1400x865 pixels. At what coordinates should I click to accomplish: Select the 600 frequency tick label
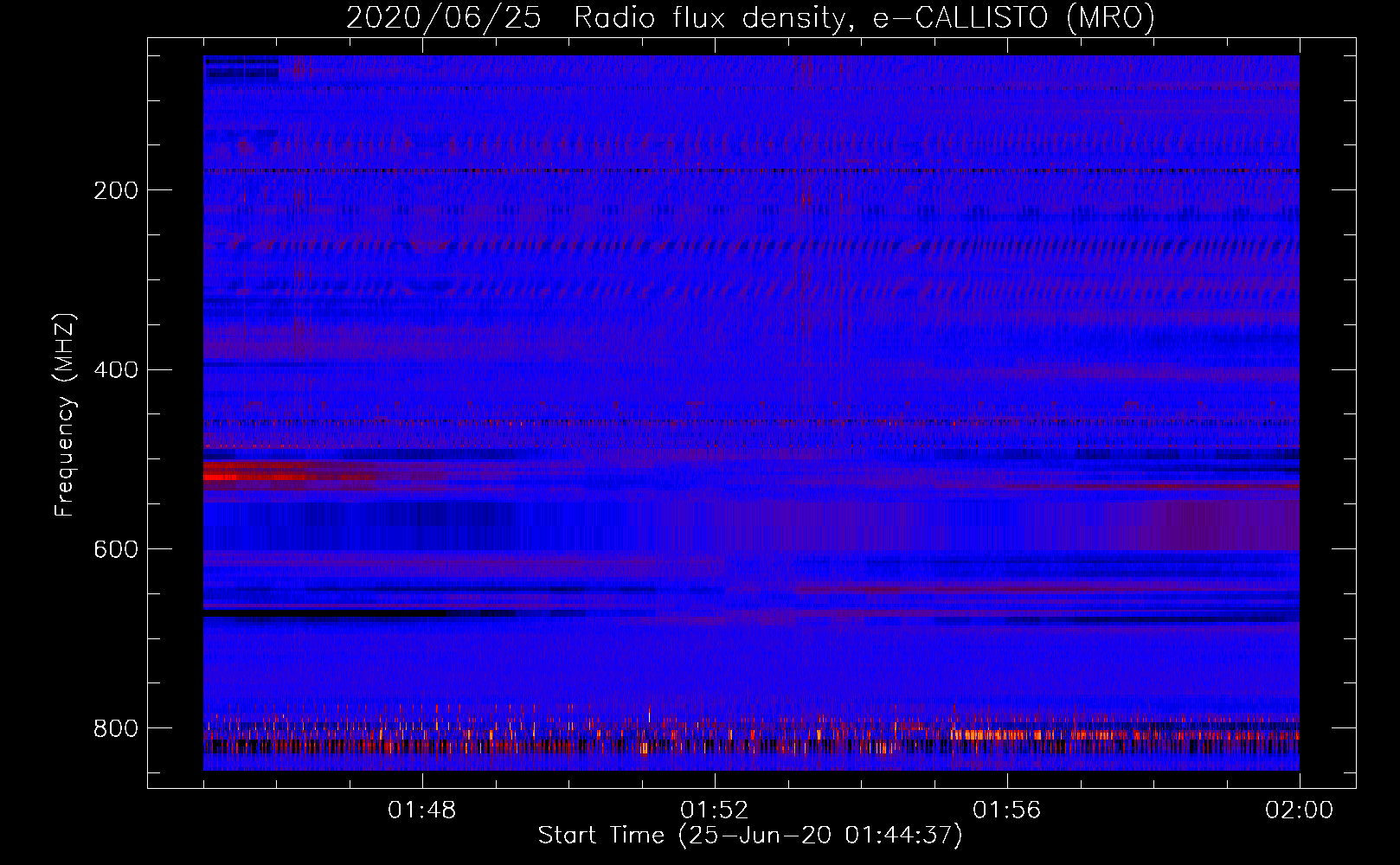pos(116,550)
